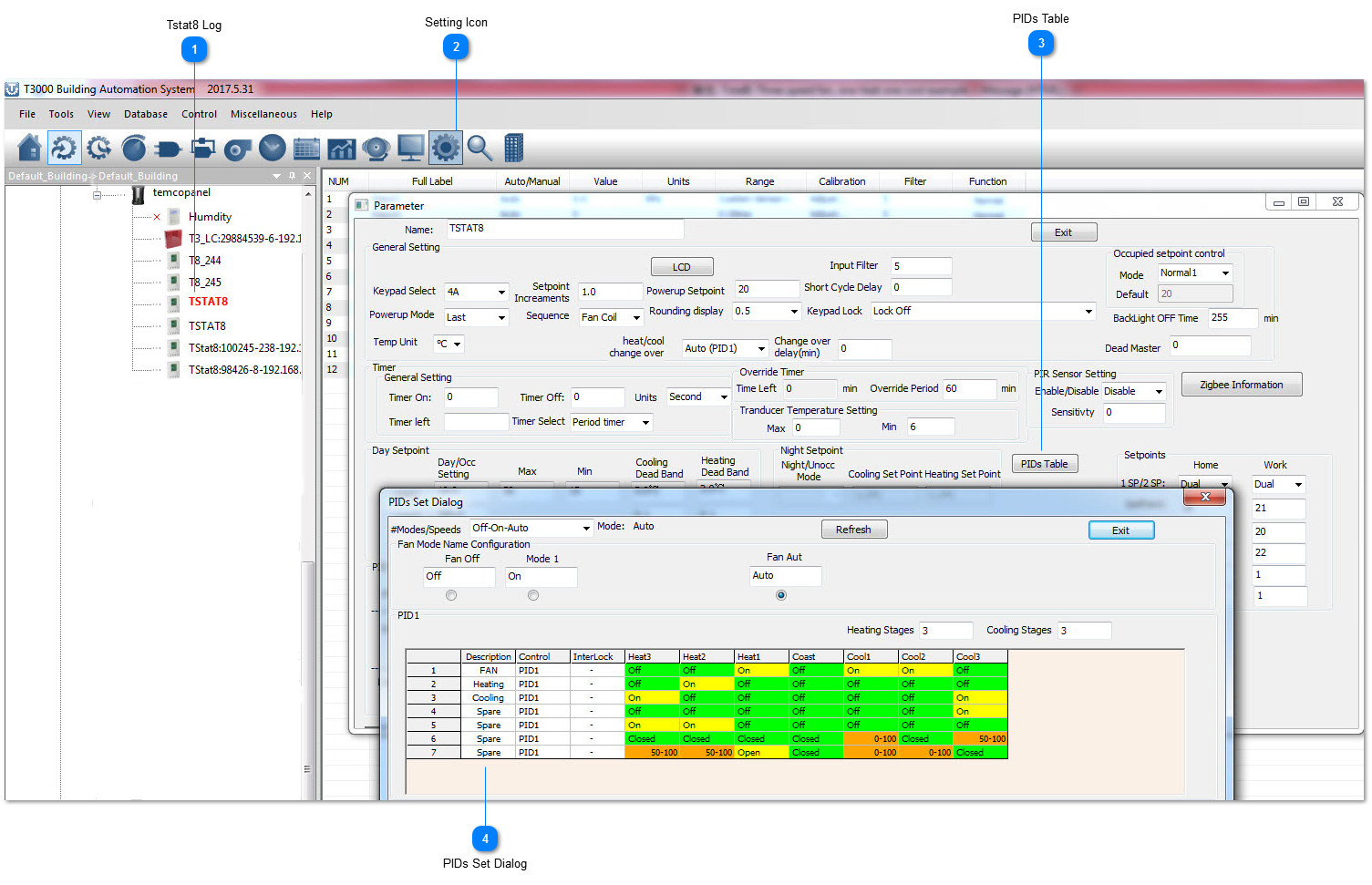The image size is (1372, 885).
Task: Click the magnifying glass scan icon
Action: [x=480, y=148]
